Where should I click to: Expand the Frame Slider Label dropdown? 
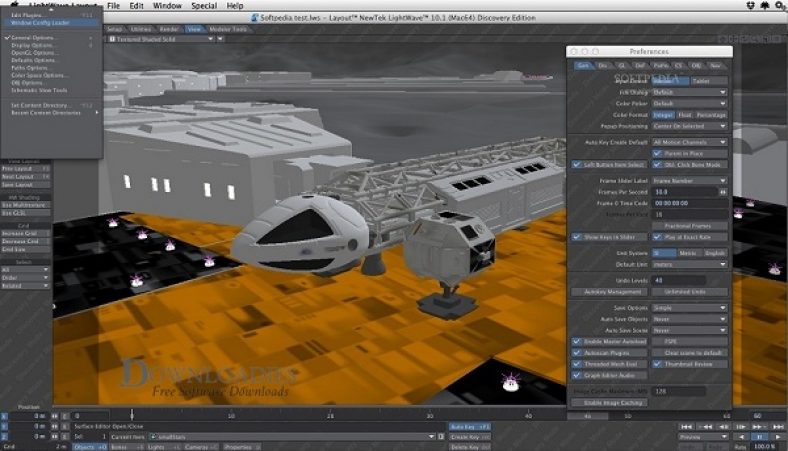pos(689,180)
